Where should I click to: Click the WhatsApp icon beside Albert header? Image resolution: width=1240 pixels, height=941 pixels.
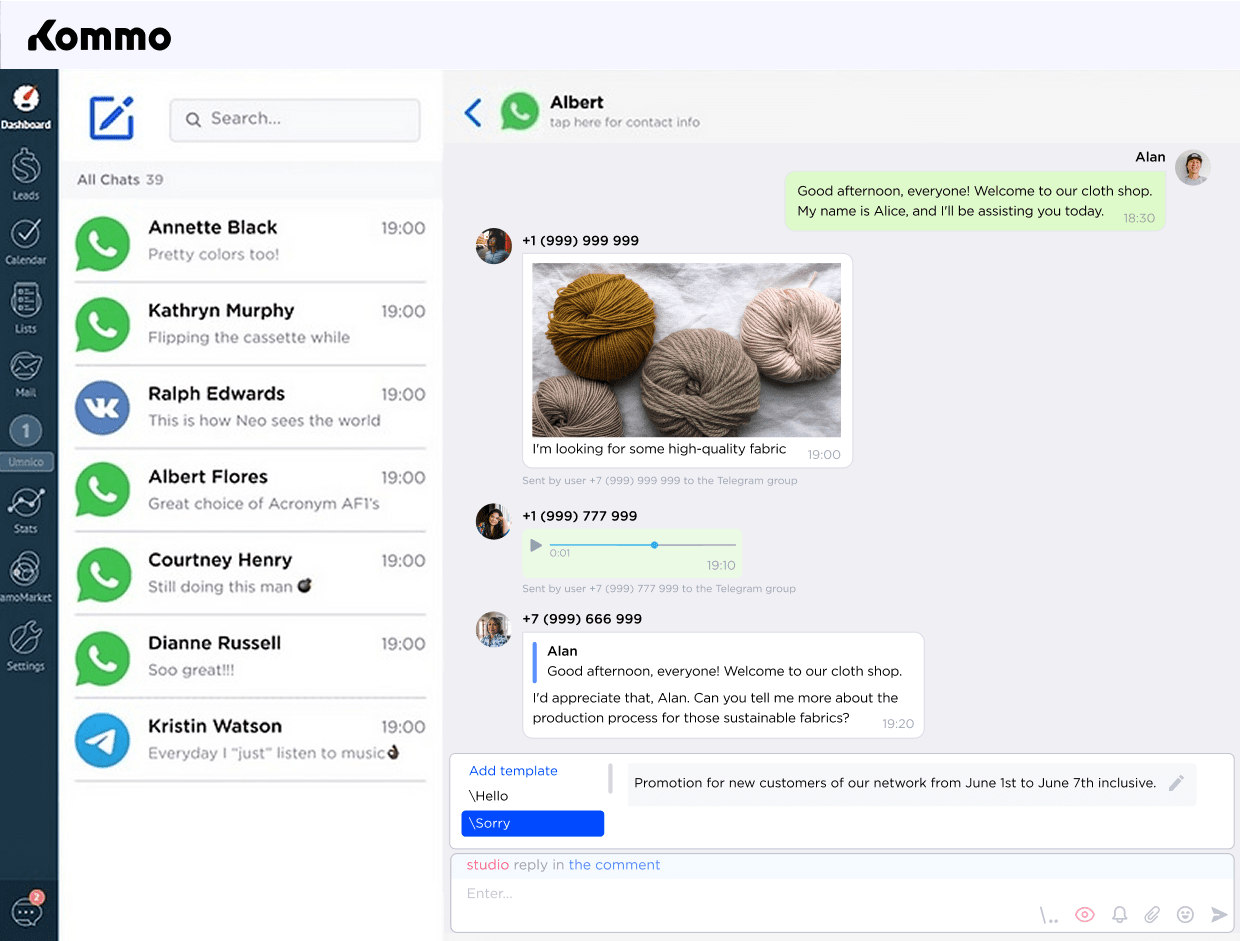pyautogui.click(x=519, y=112)
